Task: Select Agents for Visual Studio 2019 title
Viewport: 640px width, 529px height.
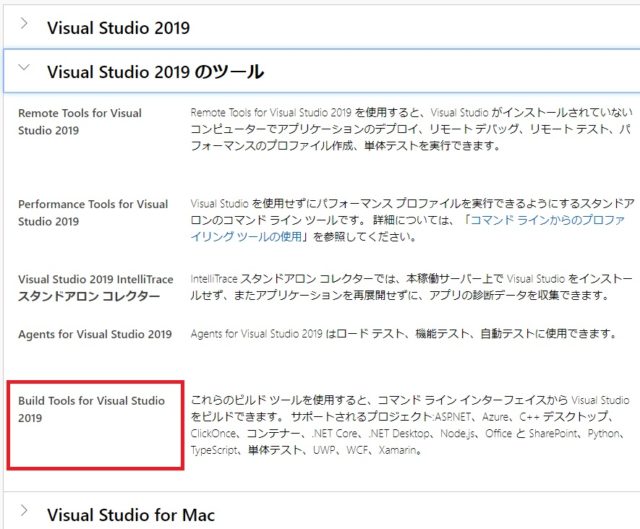Action: click(95, 334)
